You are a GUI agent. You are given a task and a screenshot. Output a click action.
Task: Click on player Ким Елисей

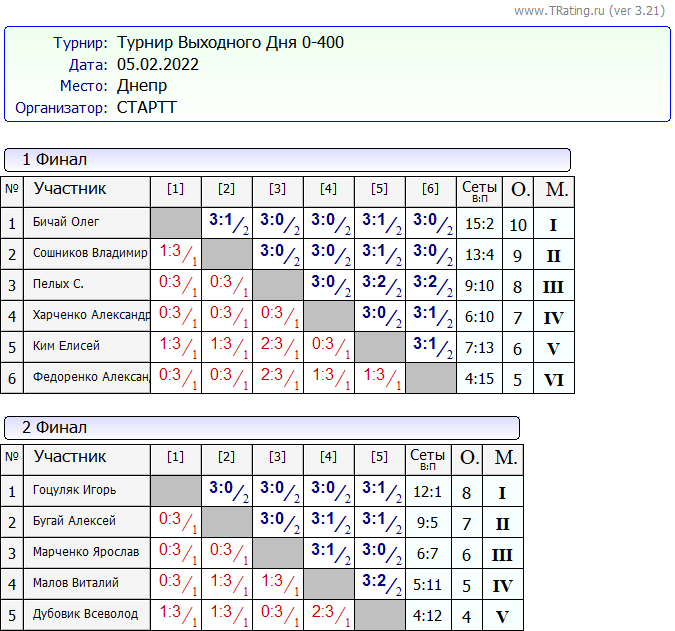pyautogui.click(x=66, y=347)
